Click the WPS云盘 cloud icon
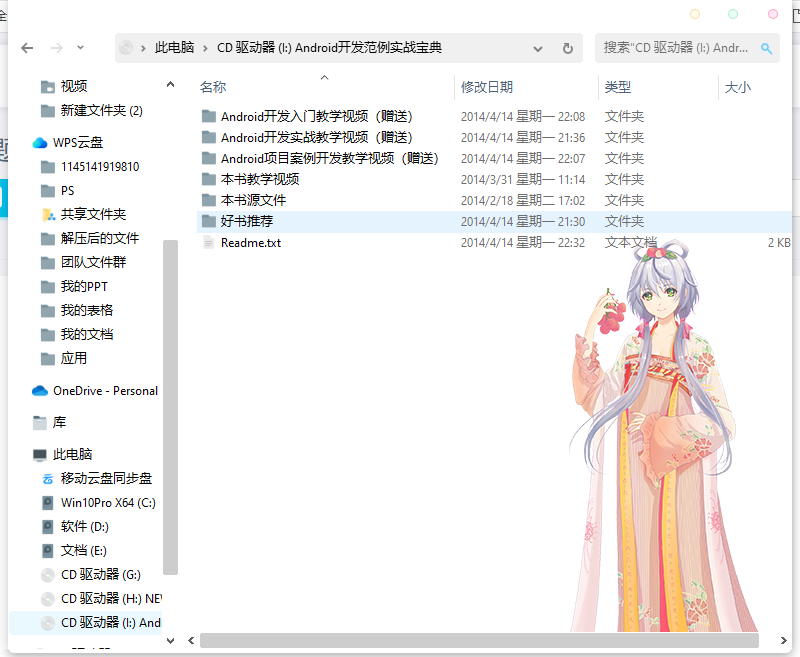The width and height of the screenshot is (800, 657). [x=40, y=143]
